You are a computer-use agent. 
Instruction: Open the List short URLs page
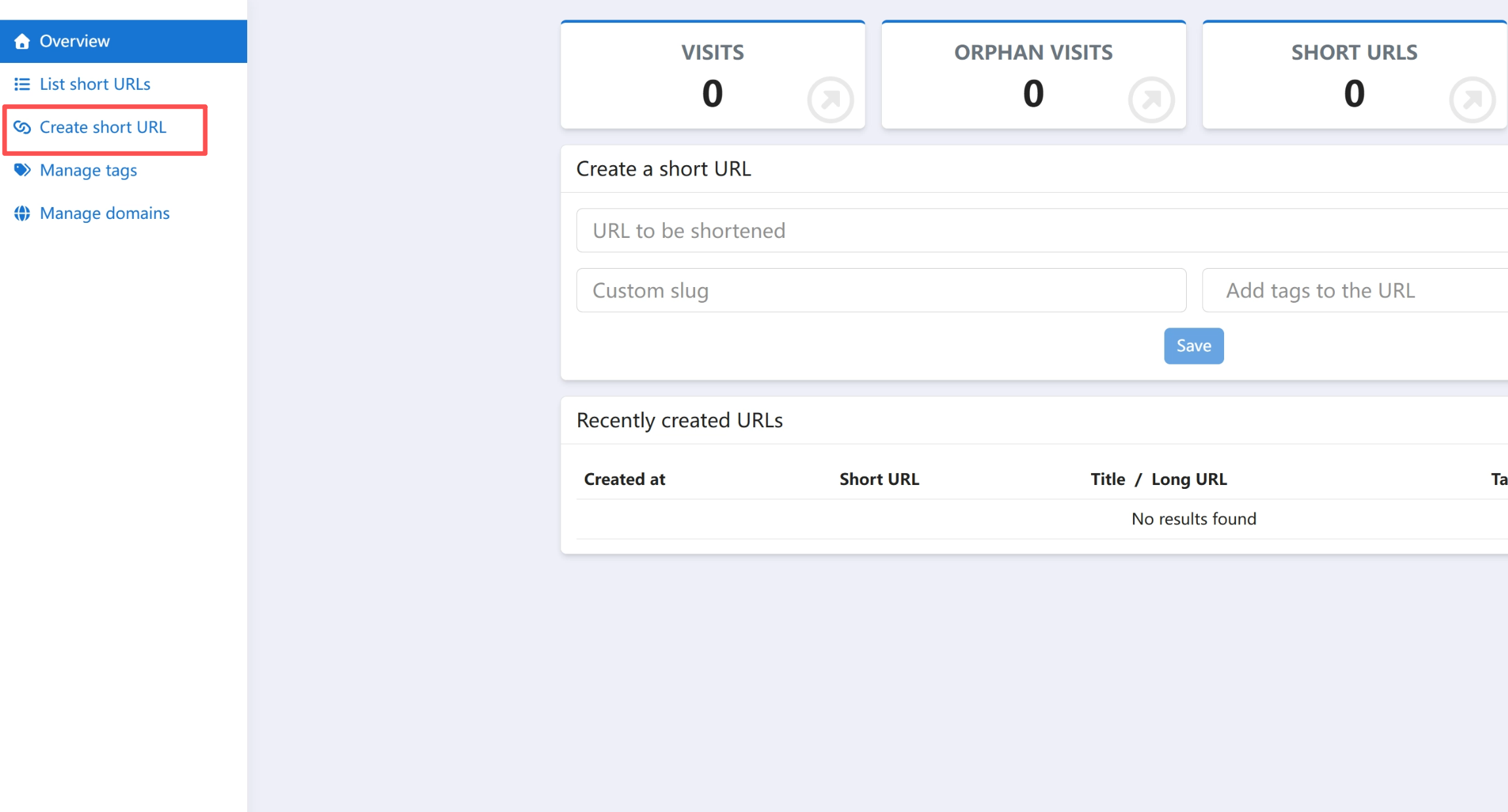pos(95,84)
